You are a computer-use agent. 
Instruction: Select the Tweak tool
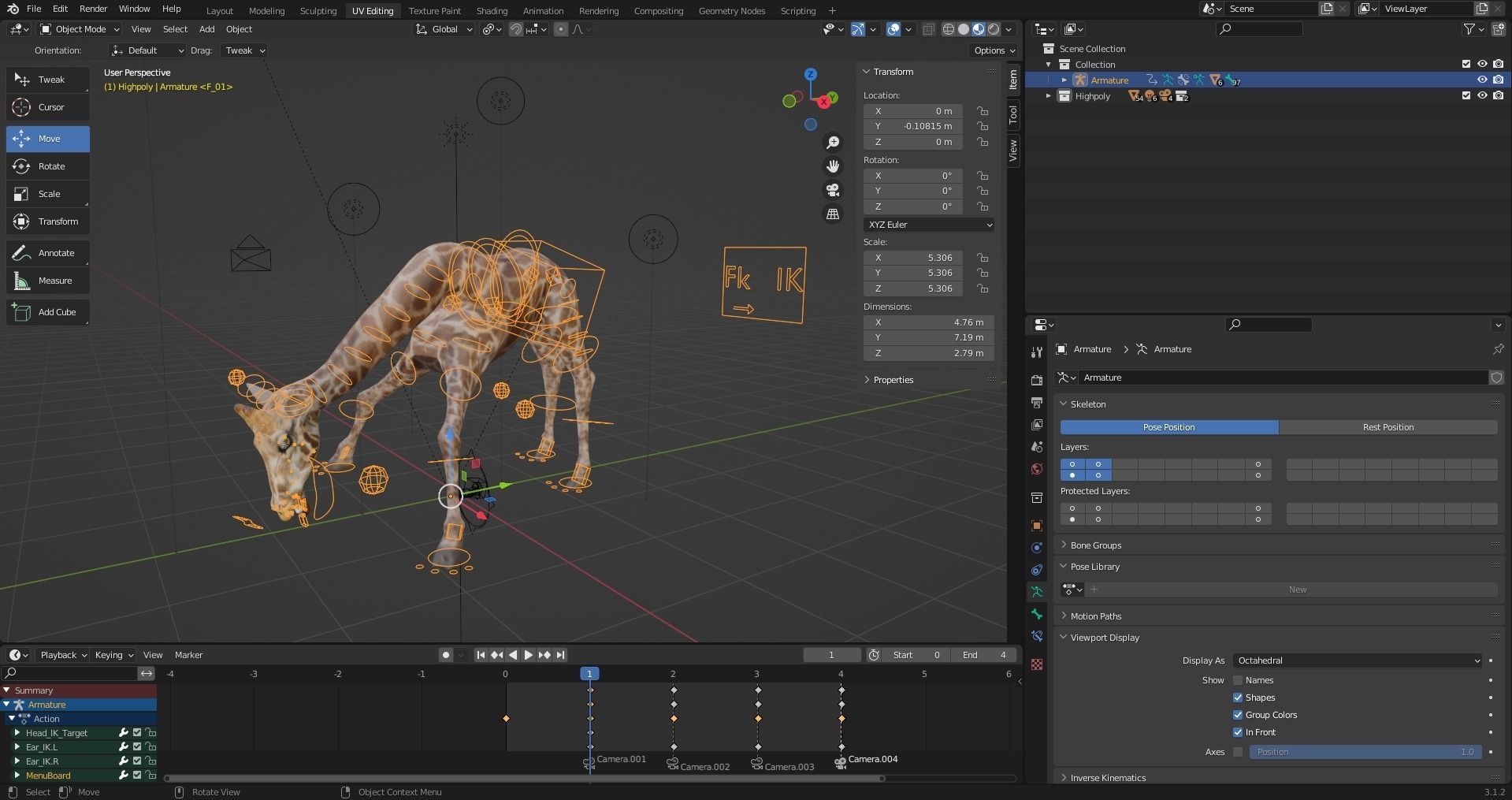[x=48, y=80]
